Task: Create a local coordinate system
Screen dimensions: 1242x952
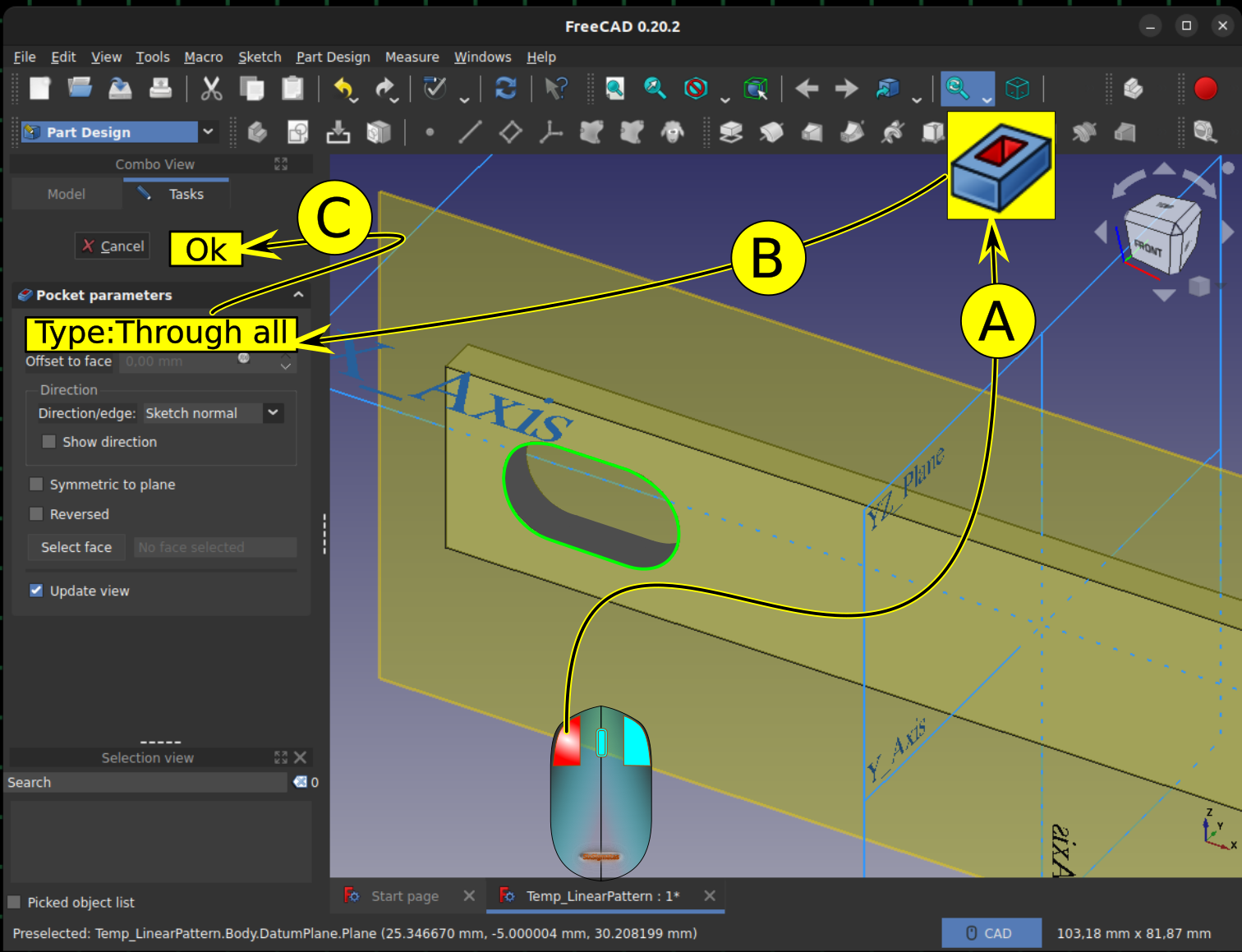Action: point(550,131)
